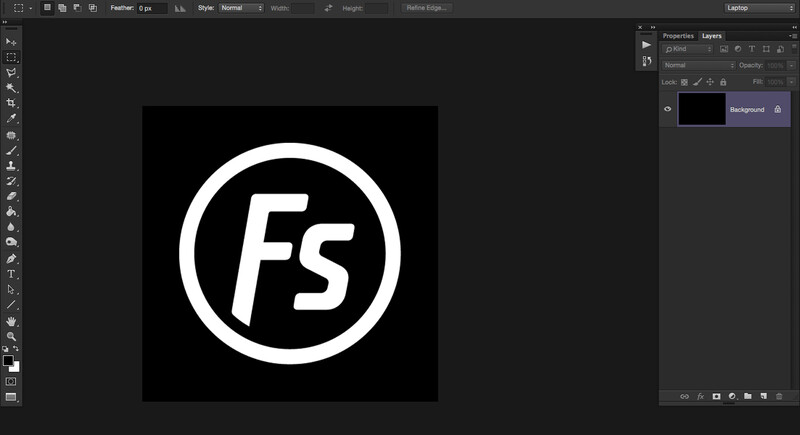Select the Polygonal Lasso tool
800x435 pixels.
tap(11, 72)
